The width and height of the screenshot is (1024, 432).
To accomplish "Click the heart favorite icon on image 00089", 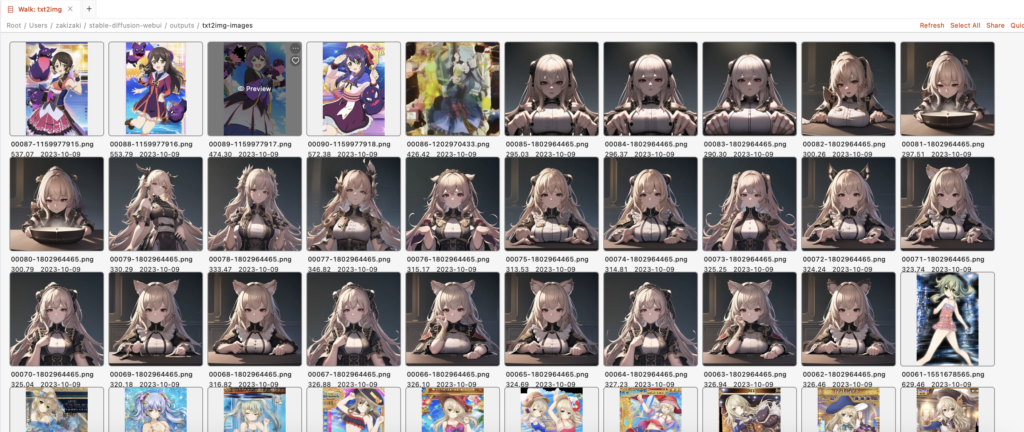I will pos(295,61).
